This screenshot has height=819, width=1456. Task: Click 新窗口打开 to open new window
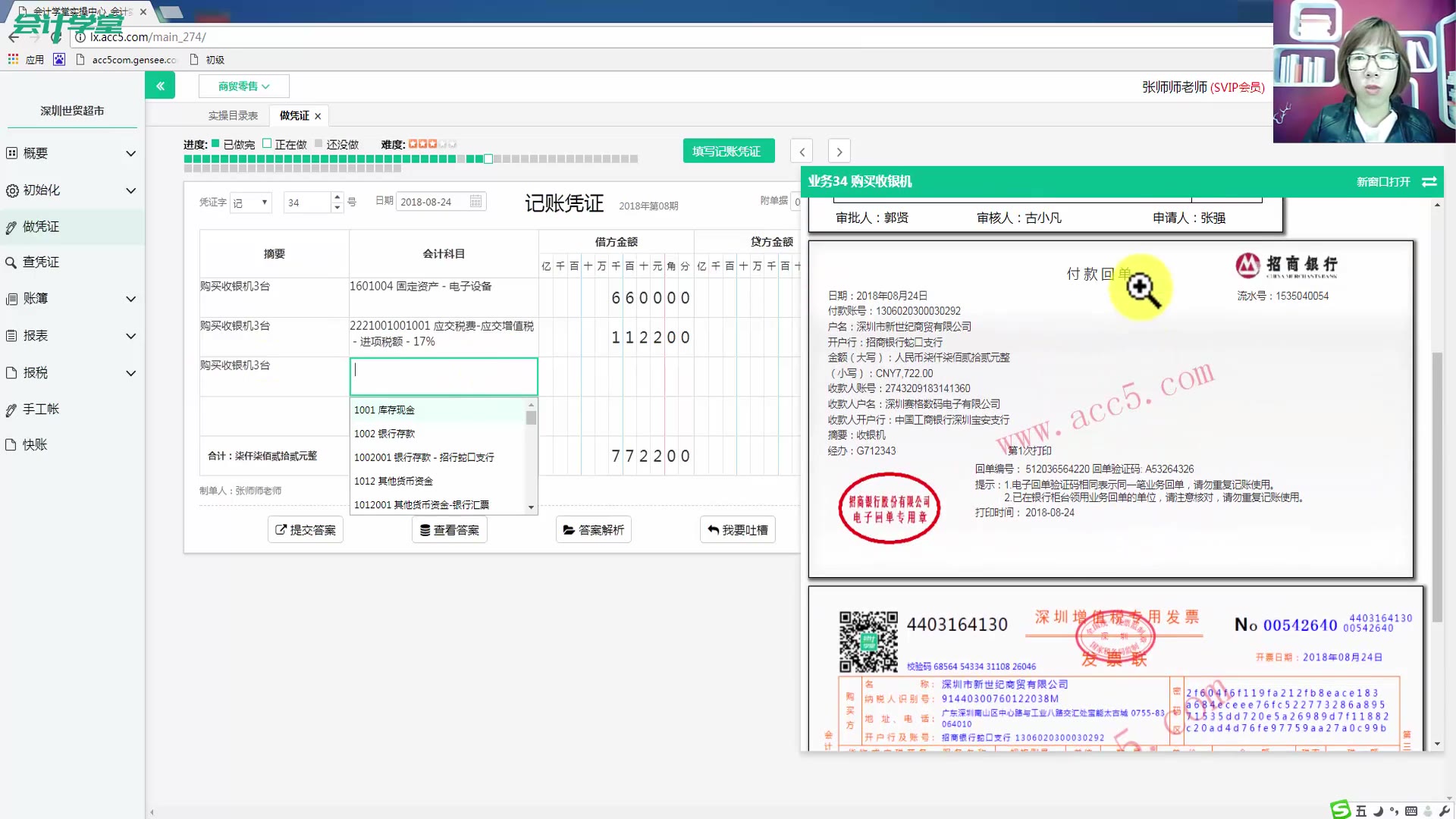tap(1382, 182)
